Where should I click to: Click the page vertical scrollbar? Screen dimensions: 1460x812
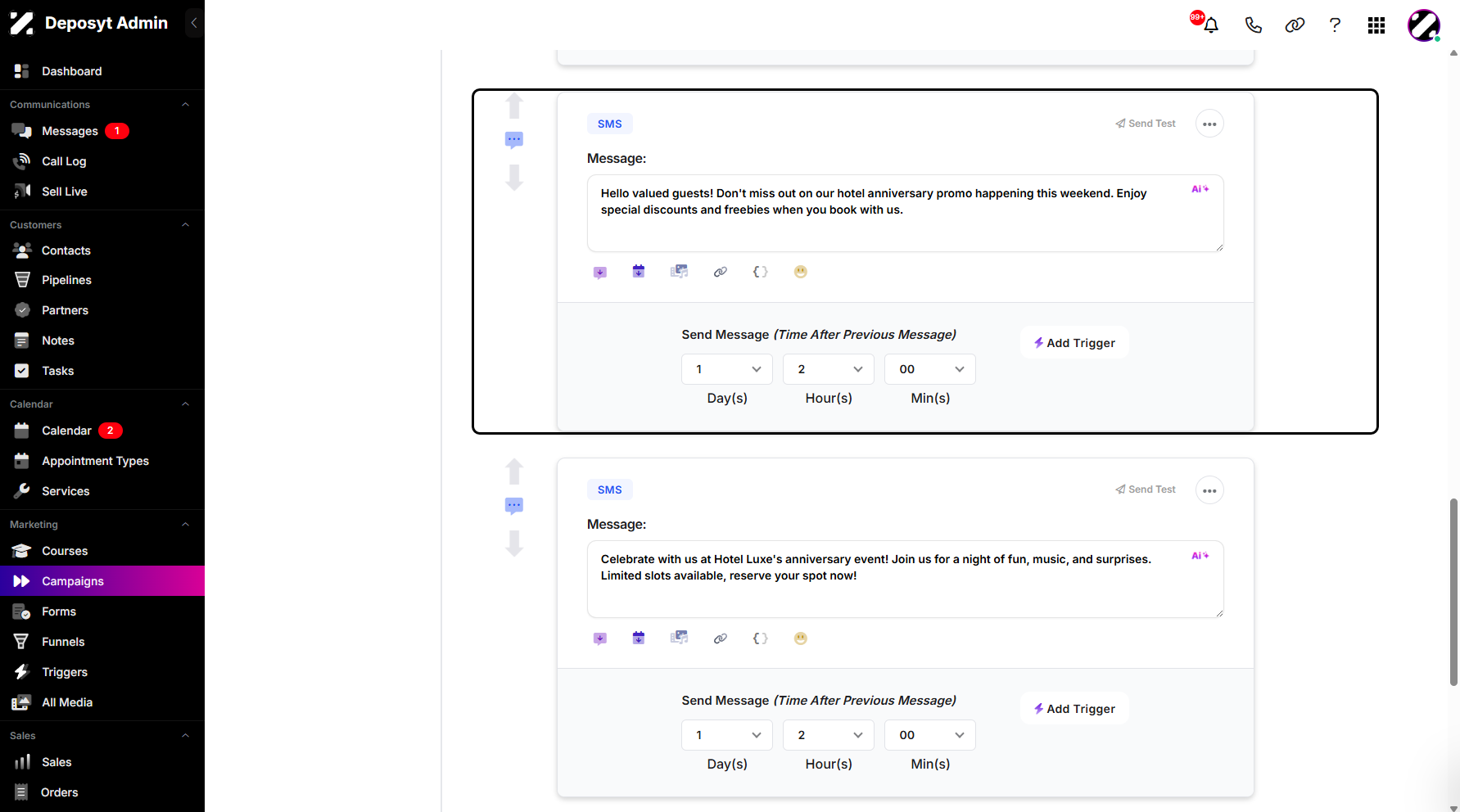pyautogui.click(x=1453, y=591)
